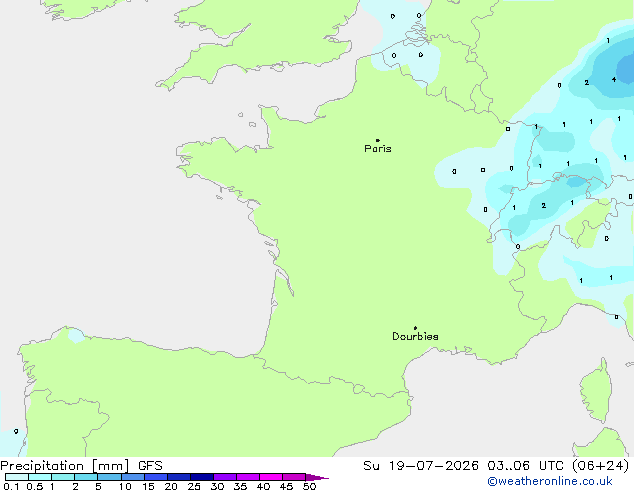
Task: Click the 45 mm legend color swatch
Action: pyautogui.click(x=294, y=477)
